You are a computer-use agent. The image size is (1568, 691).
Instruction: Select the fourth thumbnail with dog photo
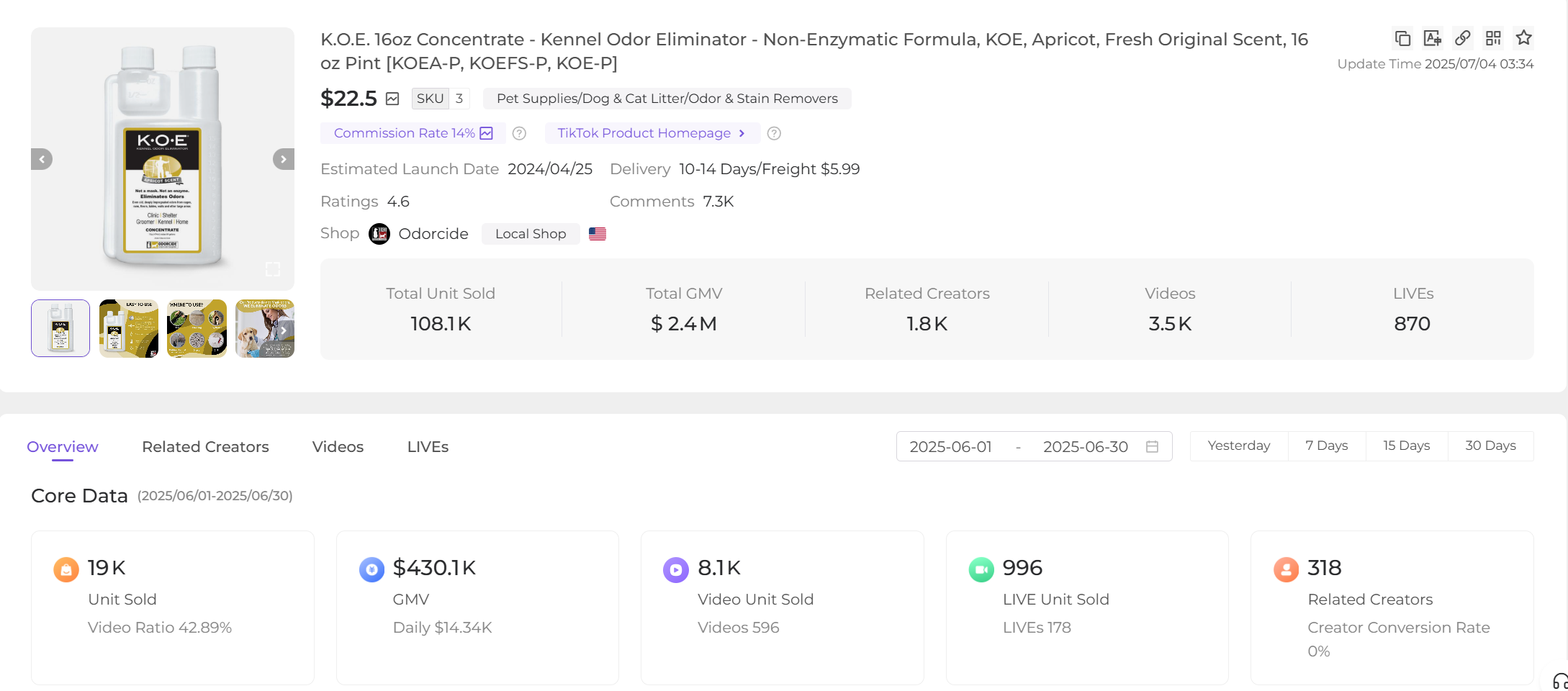[265, 328]
